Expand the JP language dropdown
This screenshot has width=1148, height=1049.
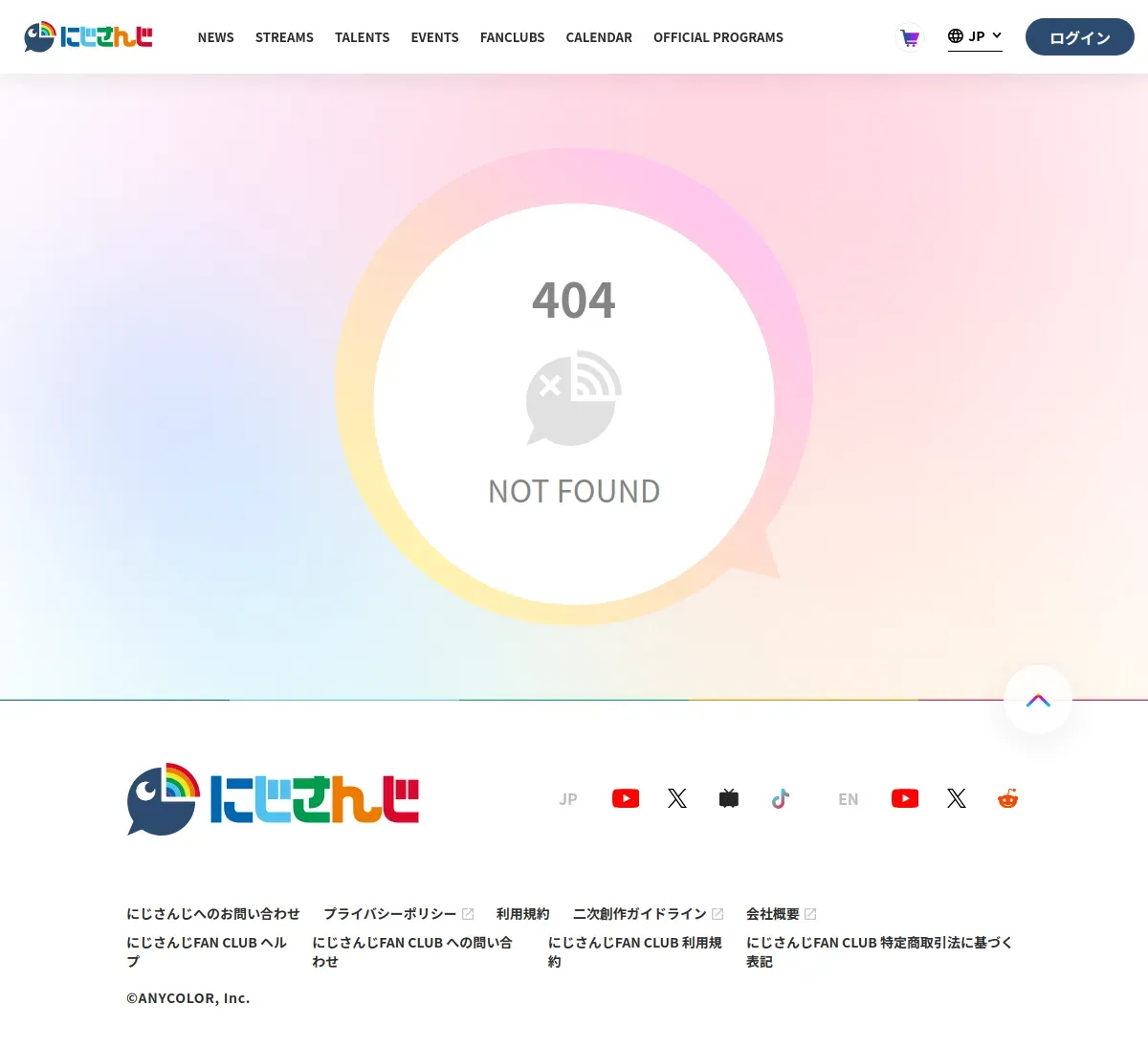click(975, 36)
